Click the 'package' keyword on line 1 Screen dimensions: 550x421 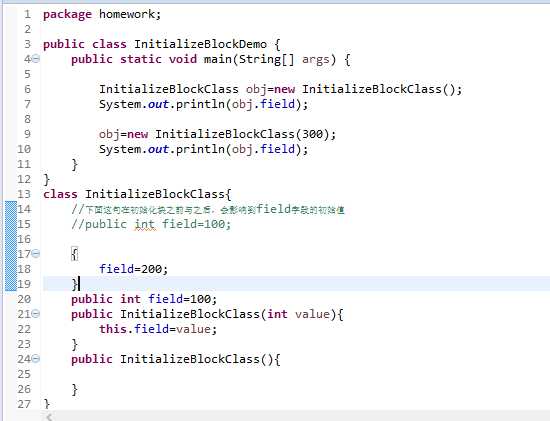tap(67, 15)
